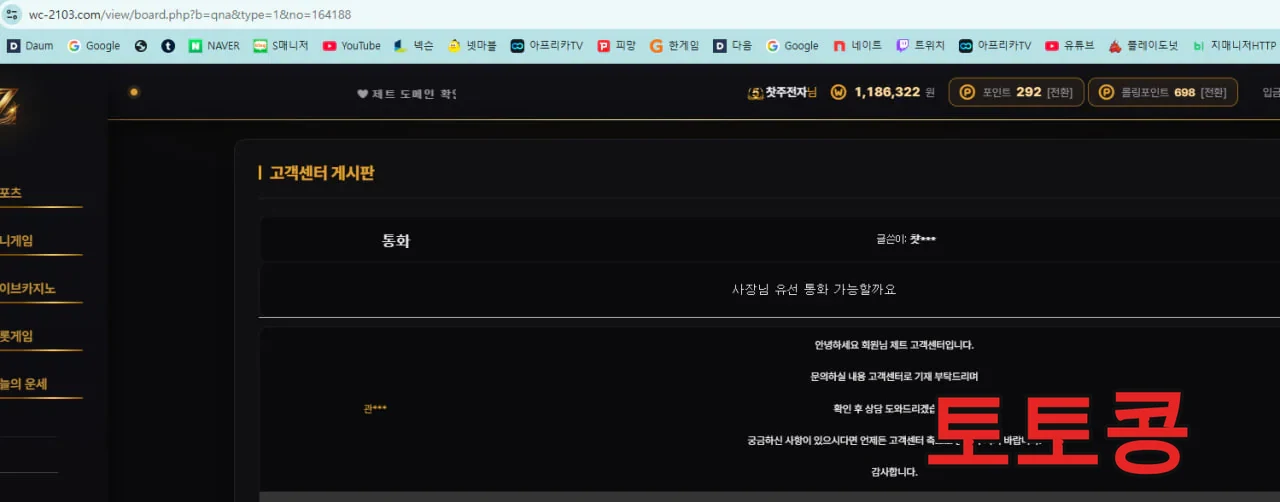Click the post title 통화
1280x502 pixels.
(396, 240)
